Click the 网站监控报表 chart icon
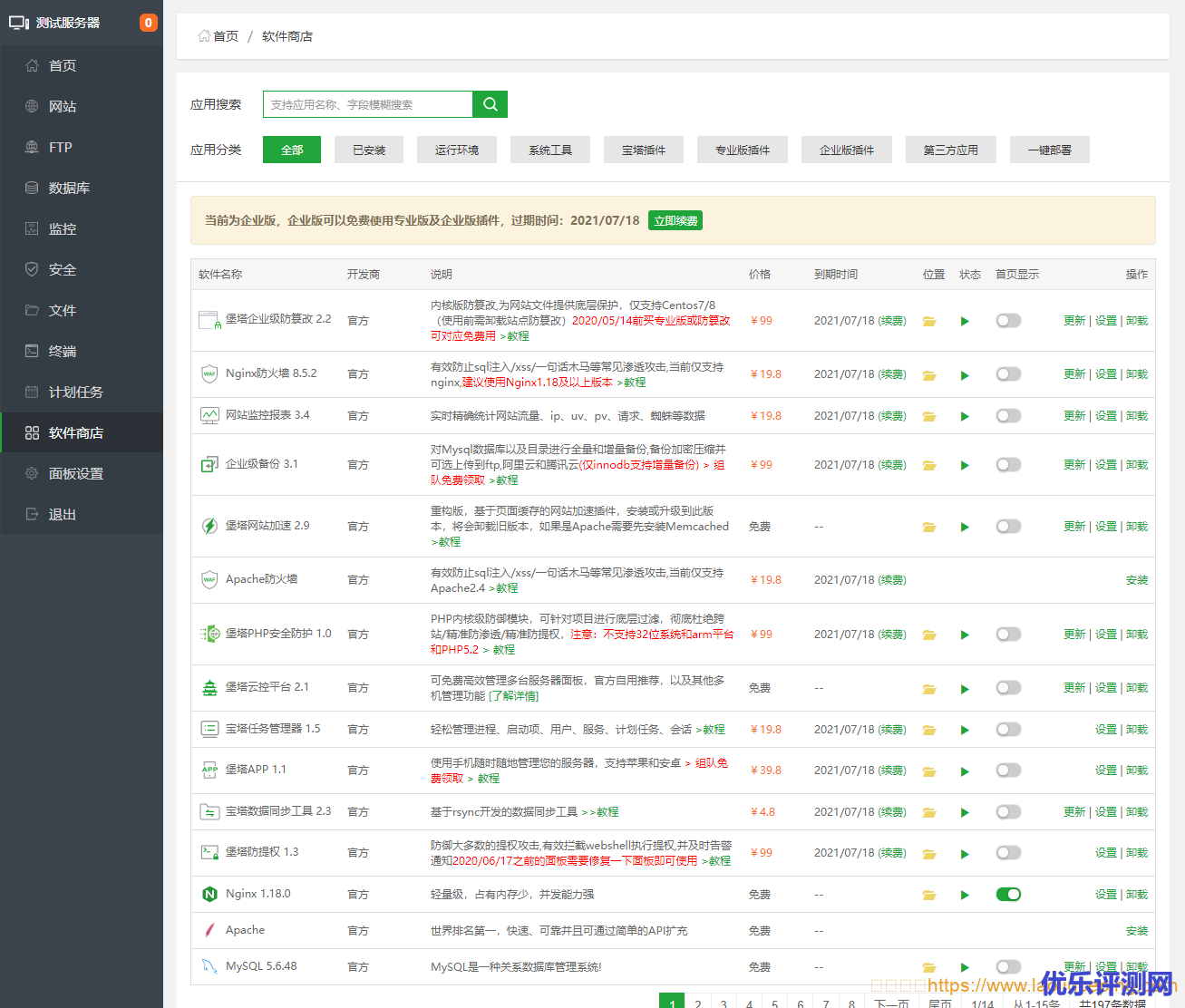The width and height of the screenshot is (1185, 1008). pos(209,415)
